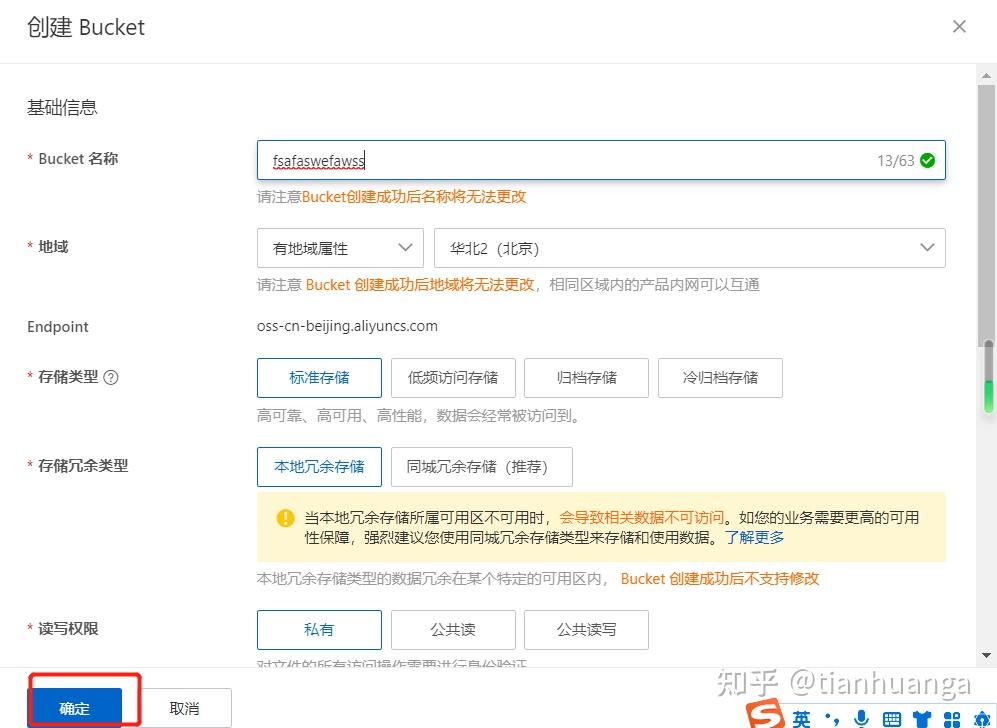The image size is (997, 728).
Task: Select 归档存储 storage type
Action: coord(586,377)
